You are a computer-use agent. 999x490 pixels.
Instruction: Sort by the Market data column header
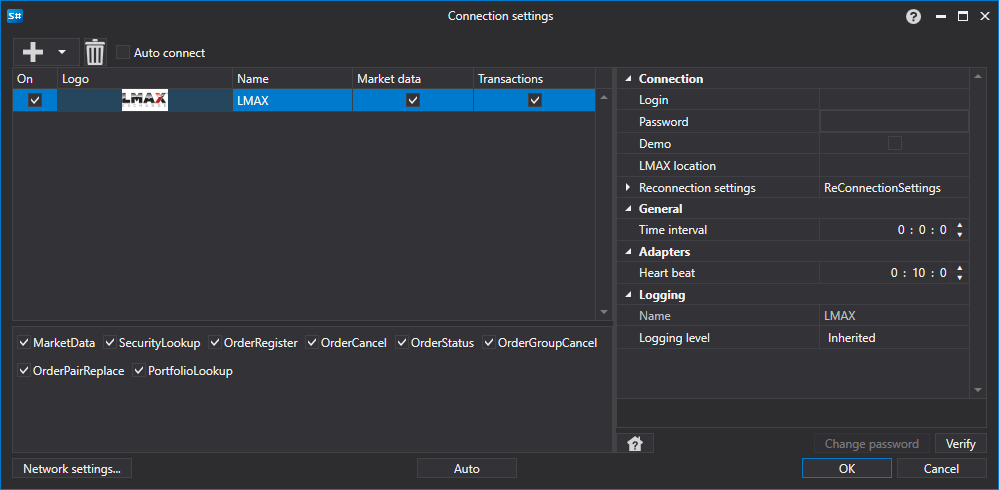tap(413, 79)
